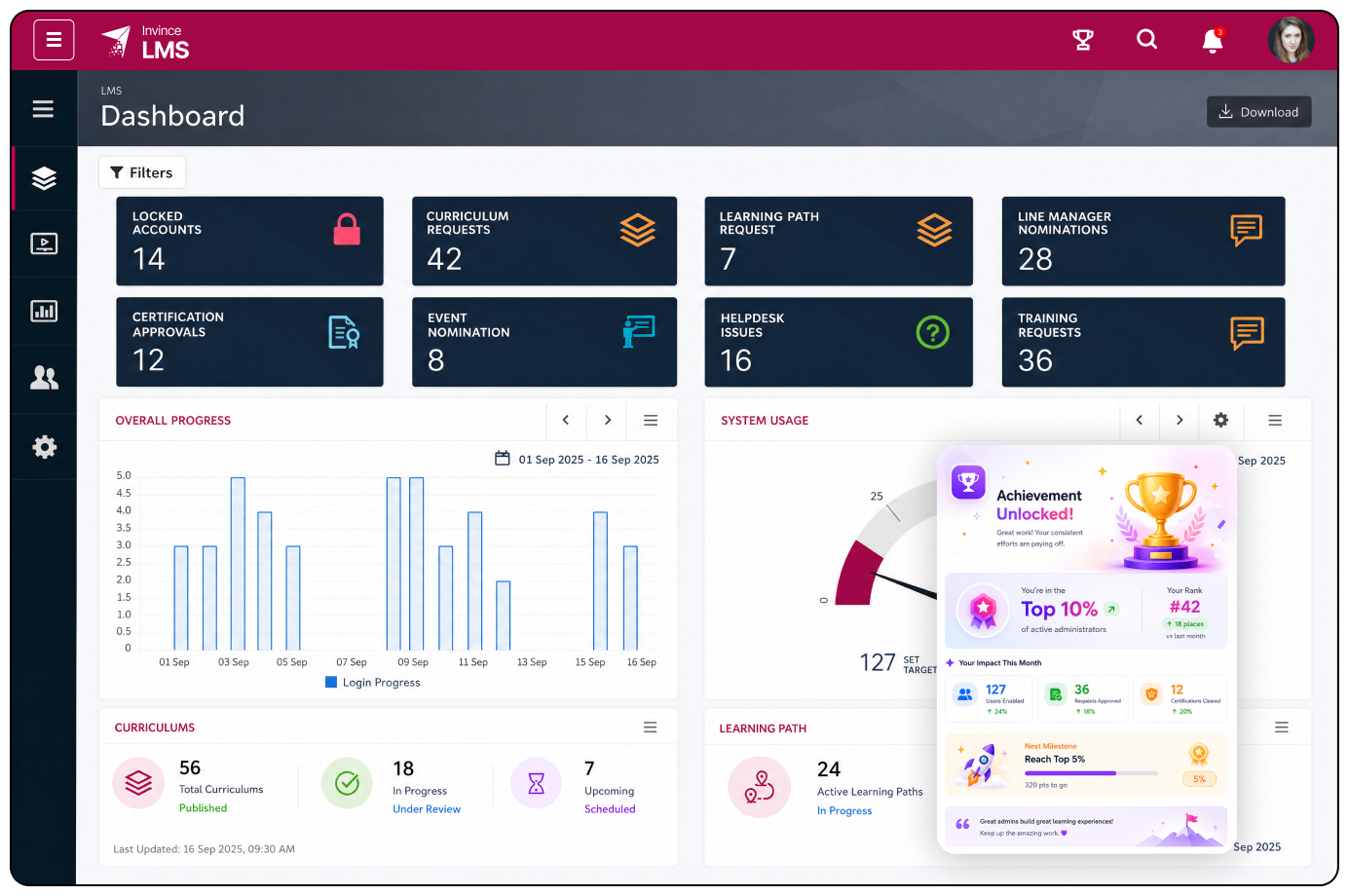Click the Reach Top 5% progress bar

tap(1091, 773)
